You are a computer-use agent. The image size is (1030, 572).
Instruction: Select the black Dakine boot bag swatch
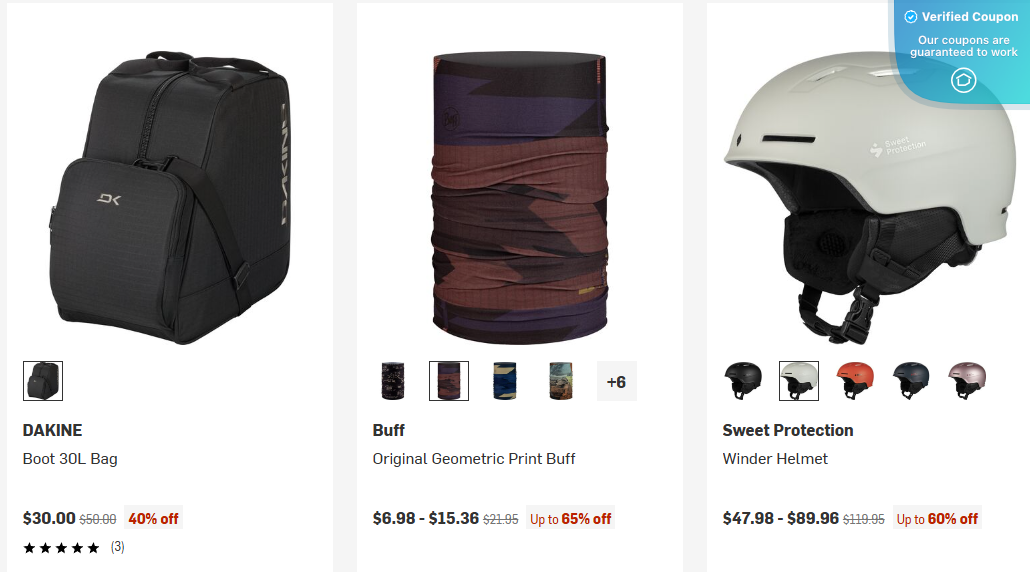[x=43, y=381]
